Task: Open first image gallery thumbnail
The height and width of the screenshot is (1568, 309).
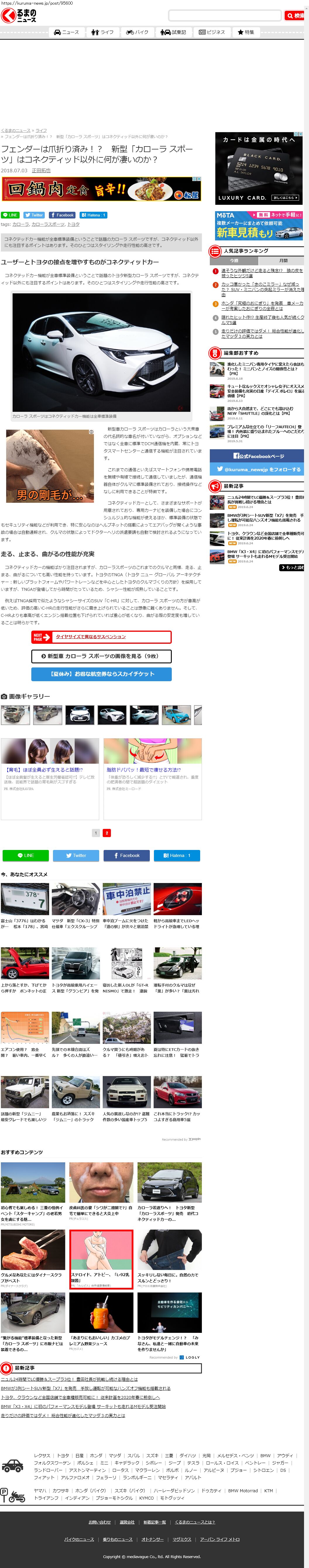Action: point(15,715)
